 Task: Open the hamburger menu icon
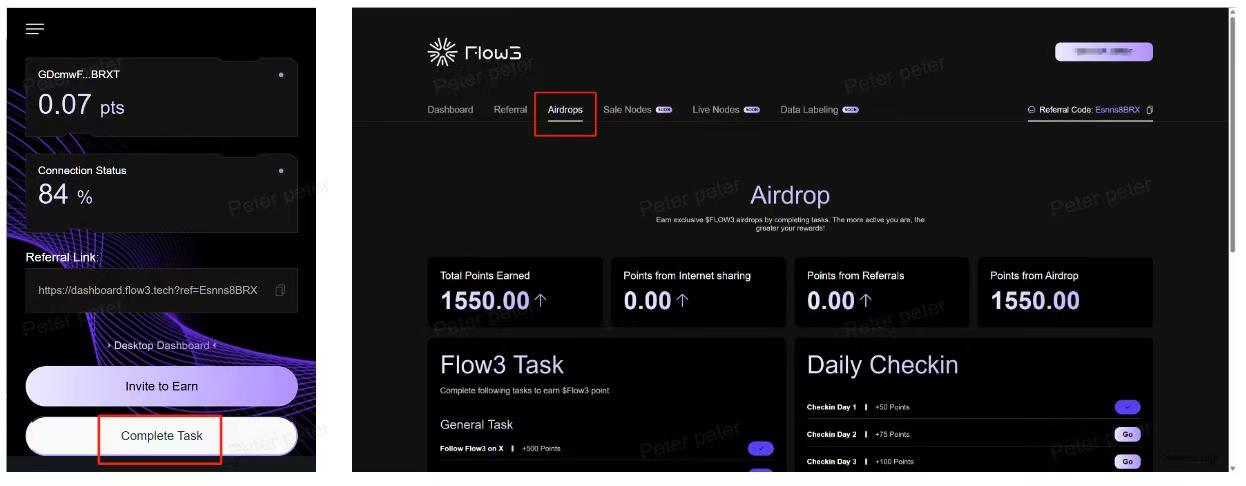point(35,29)
